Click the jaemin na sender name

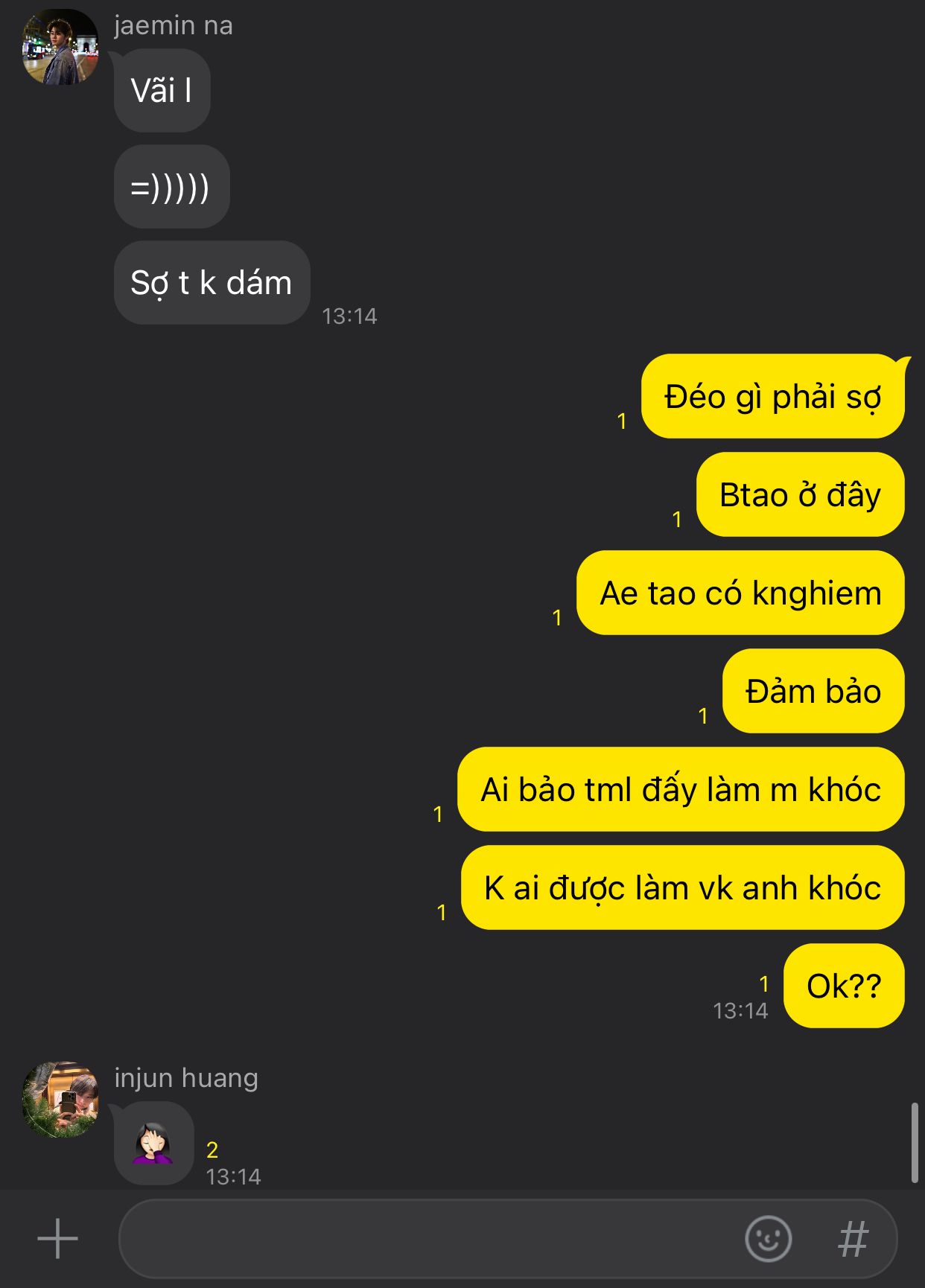pyautogui.click(x=174, y=25)
